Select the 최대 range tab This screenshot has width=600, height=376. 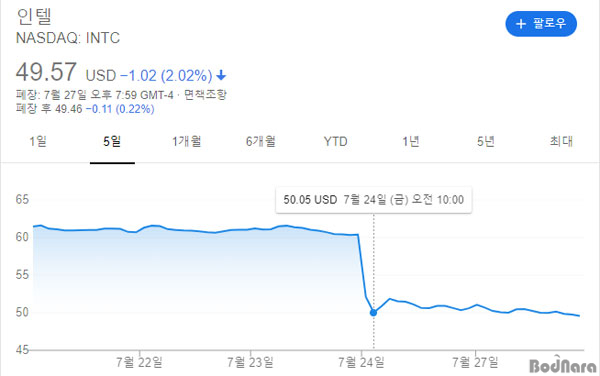(x=561, y=142)
